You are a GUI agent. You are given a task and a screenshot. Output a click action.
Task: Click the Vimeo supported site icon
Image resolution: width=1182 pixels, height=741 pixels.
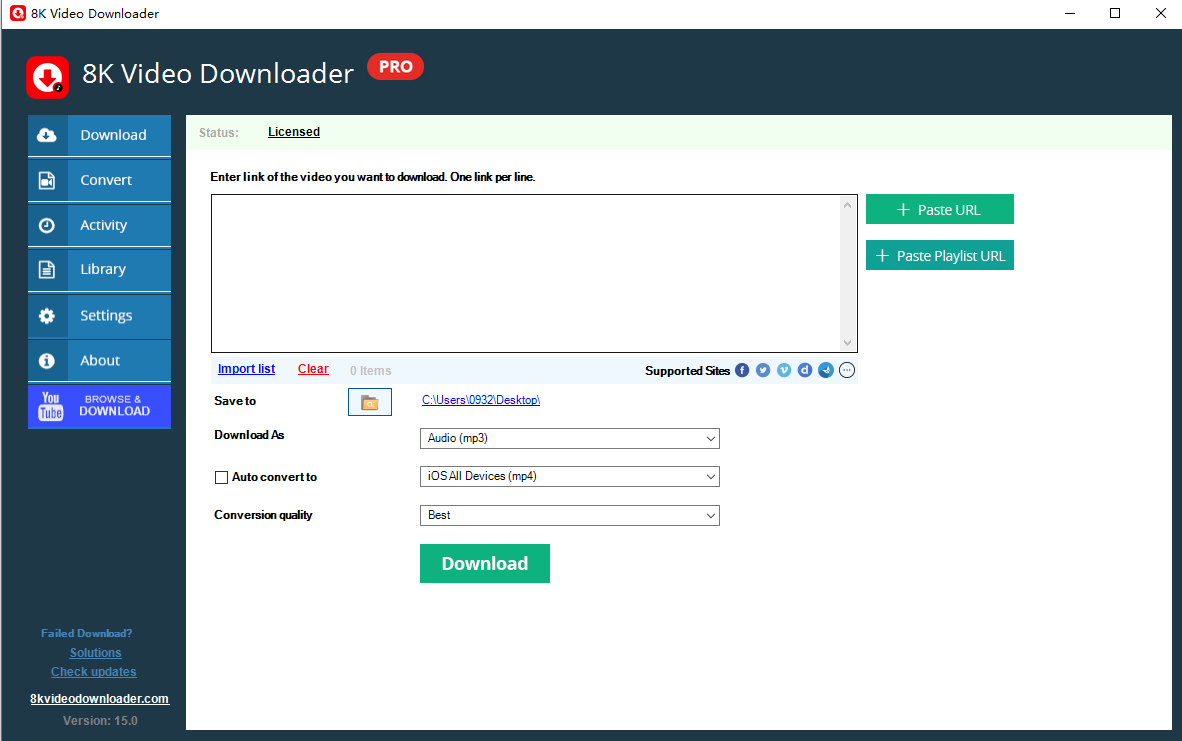tap(784, 370)
